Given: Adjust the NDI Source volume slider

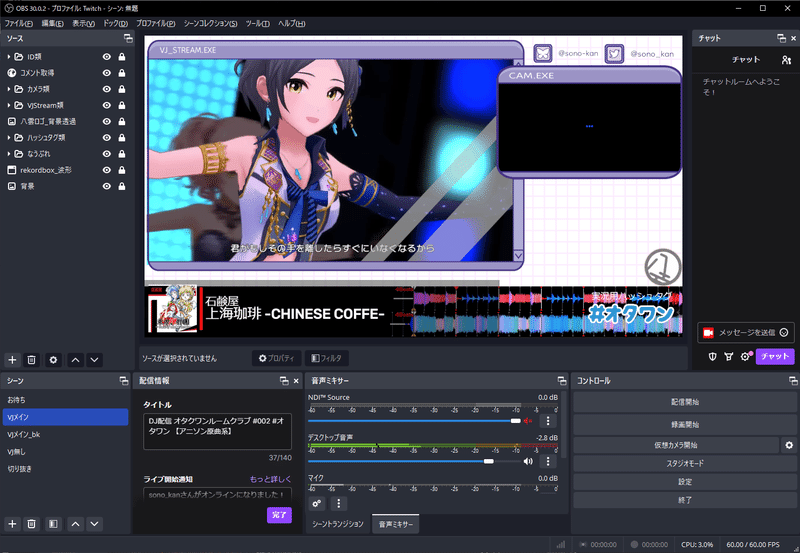Looking at the screenshot, I should click(414, 421).
